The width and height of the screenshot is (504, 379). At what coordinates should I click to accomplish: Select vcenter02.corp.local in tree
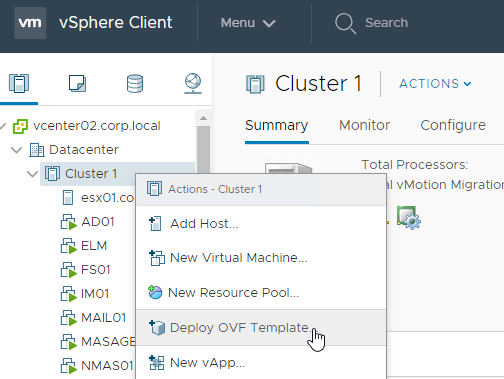point(97,126)
